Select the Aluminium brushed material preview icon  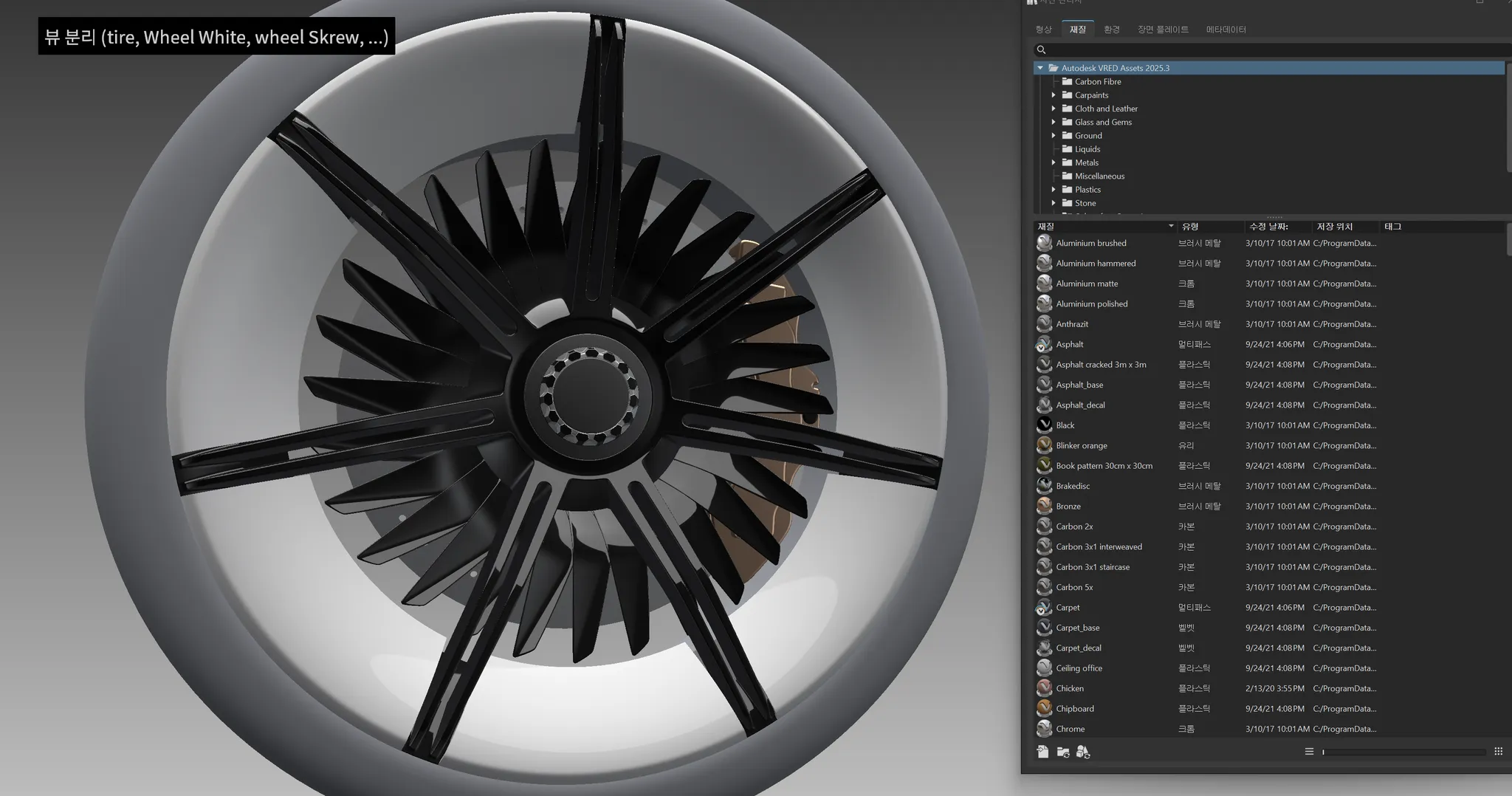1044,243
